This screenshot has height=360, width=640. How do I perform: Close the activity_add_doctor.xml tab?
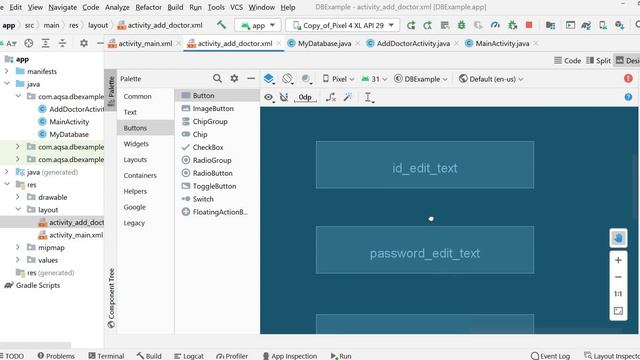pyautogui.click(x=278, y=43)
